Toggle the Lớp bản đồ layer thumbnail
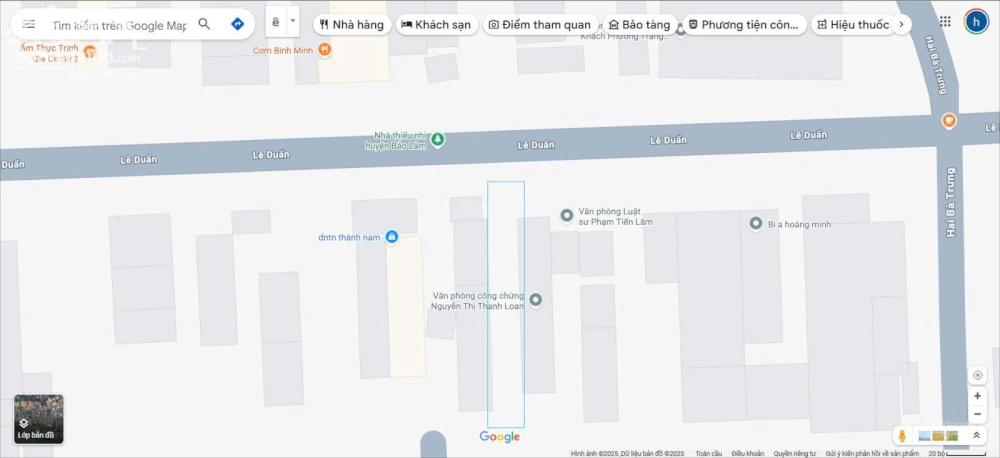 tap(39, 419)
